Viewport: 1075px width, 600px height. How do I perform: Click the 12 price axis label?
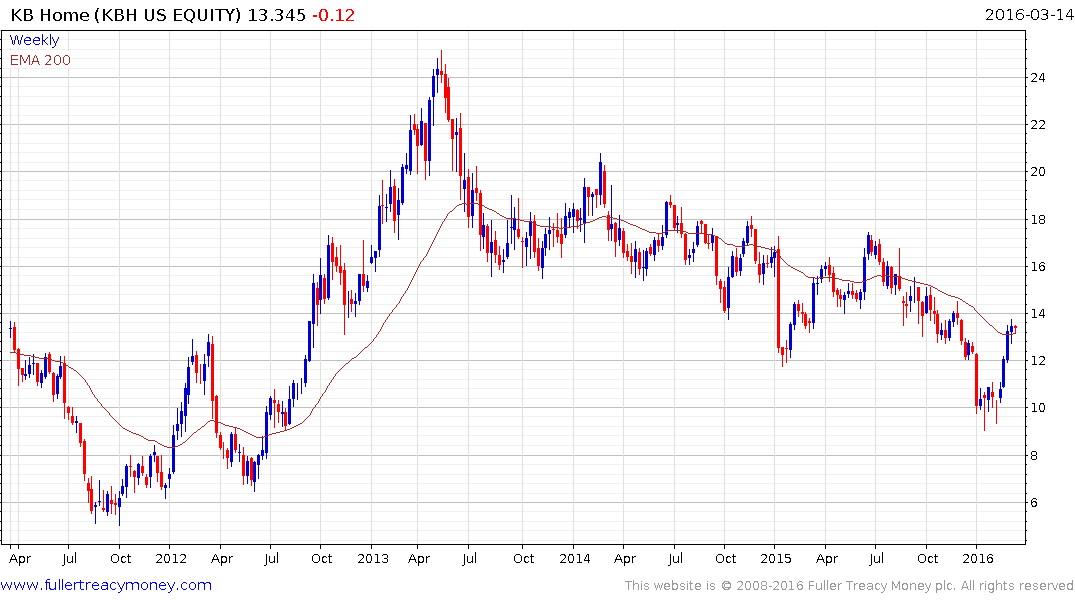[x=1037, y=361]
